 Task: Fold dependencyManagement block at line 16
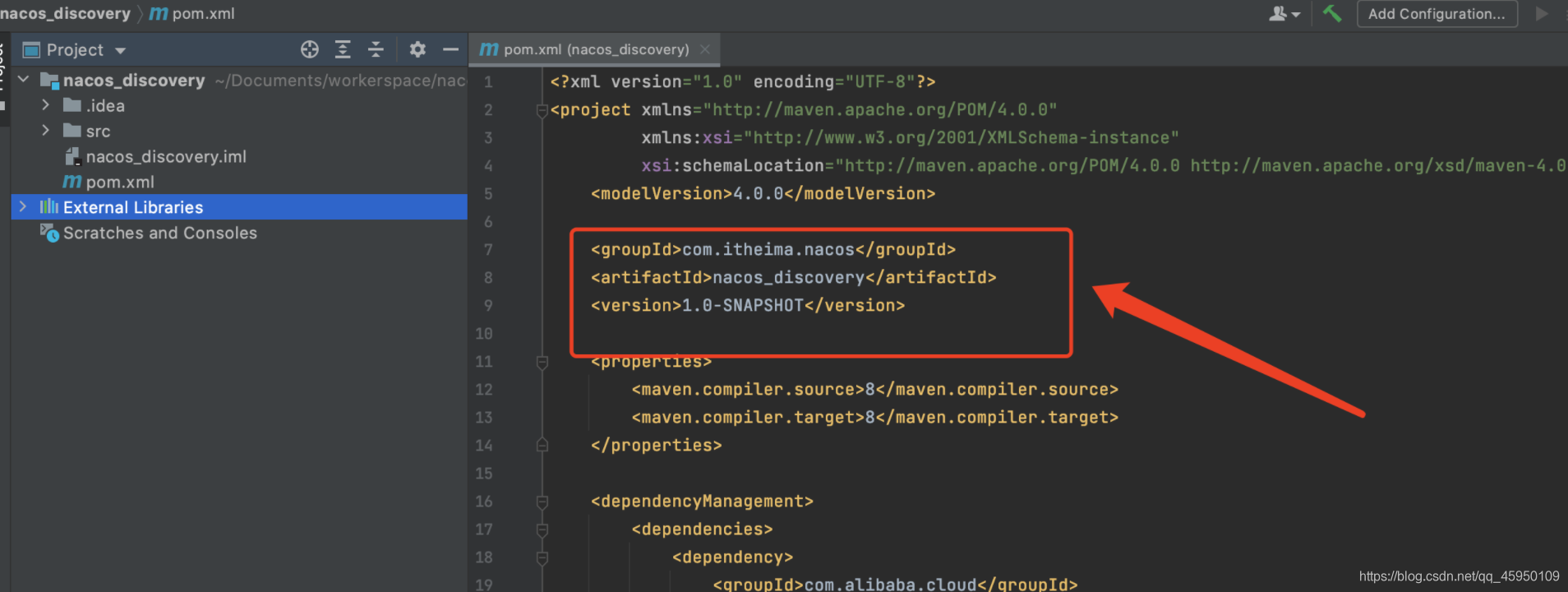coord(542,502)
